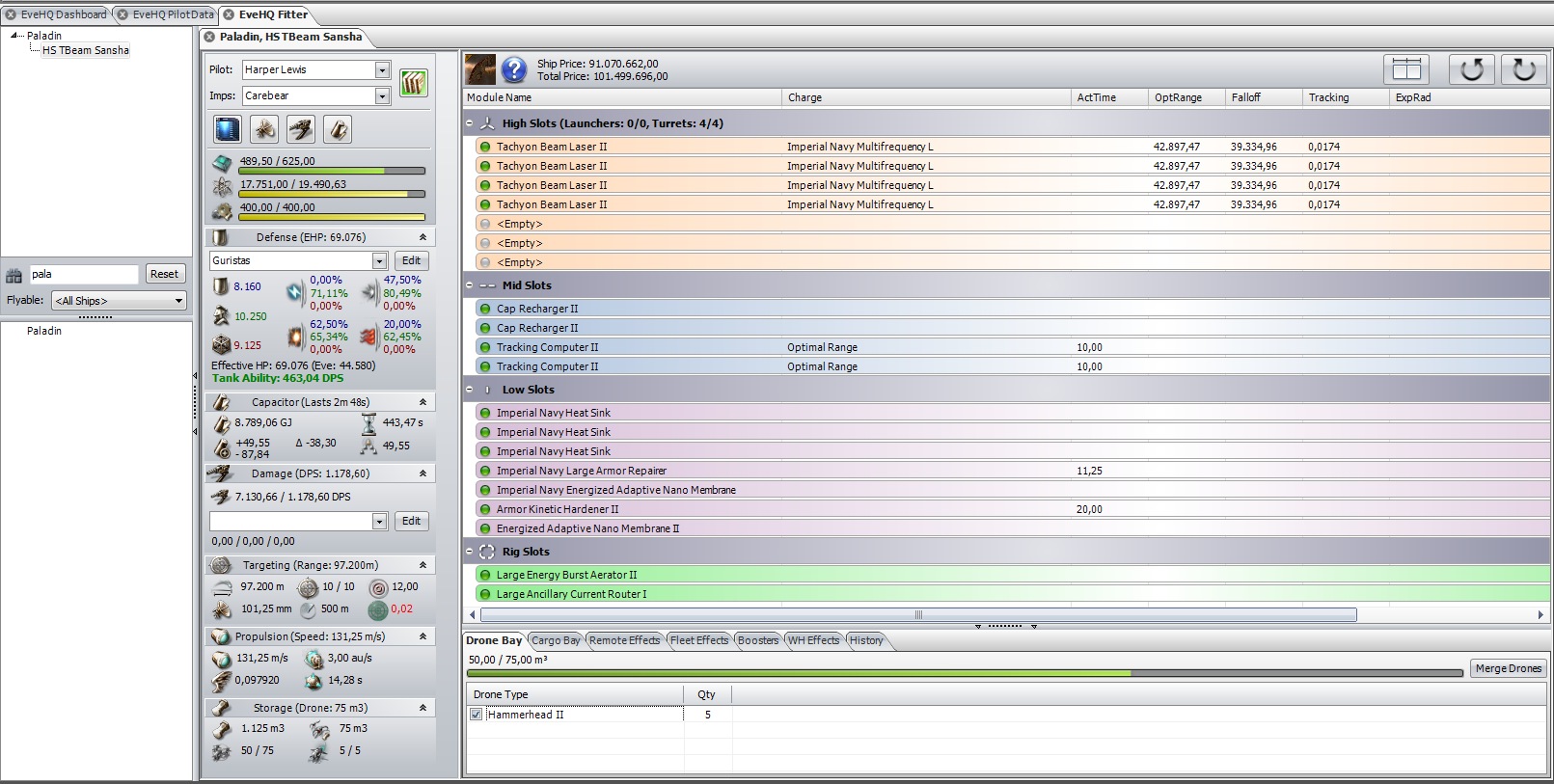Open the Imps dropdown showing Carebear
The height and width of the screenshot is (784, 1554).
(382, 96)
